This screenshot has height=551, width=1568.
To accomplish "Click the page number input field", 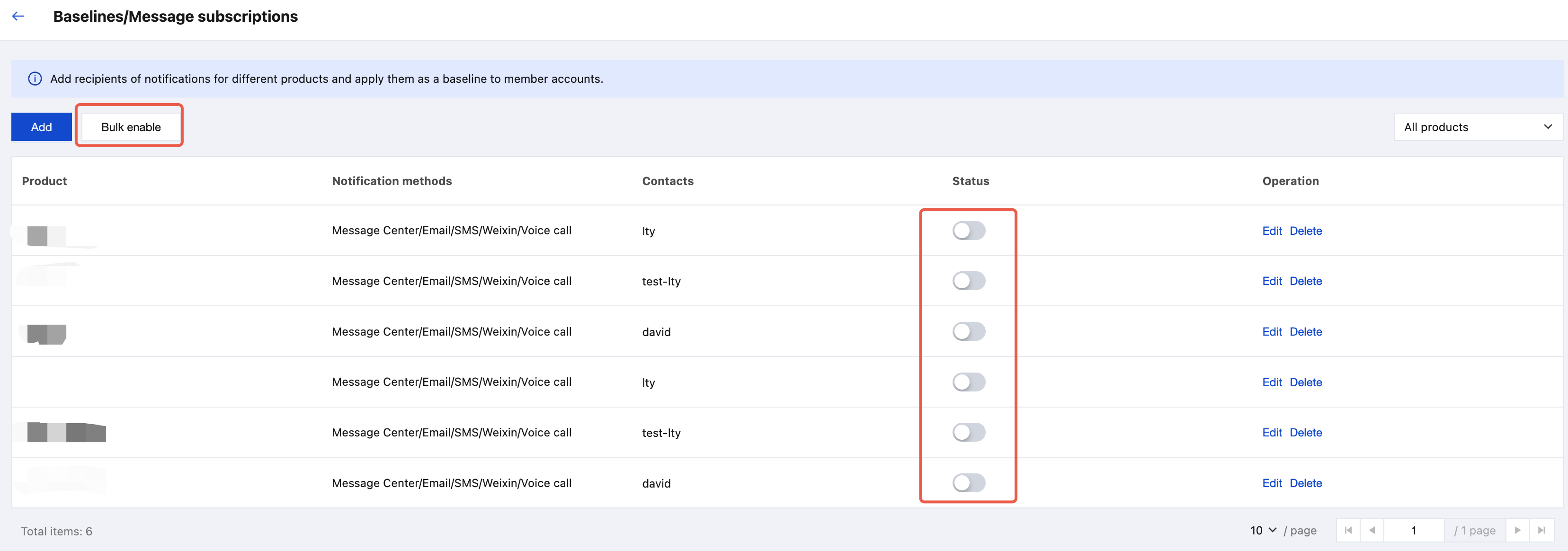I will coord(1413,530).
